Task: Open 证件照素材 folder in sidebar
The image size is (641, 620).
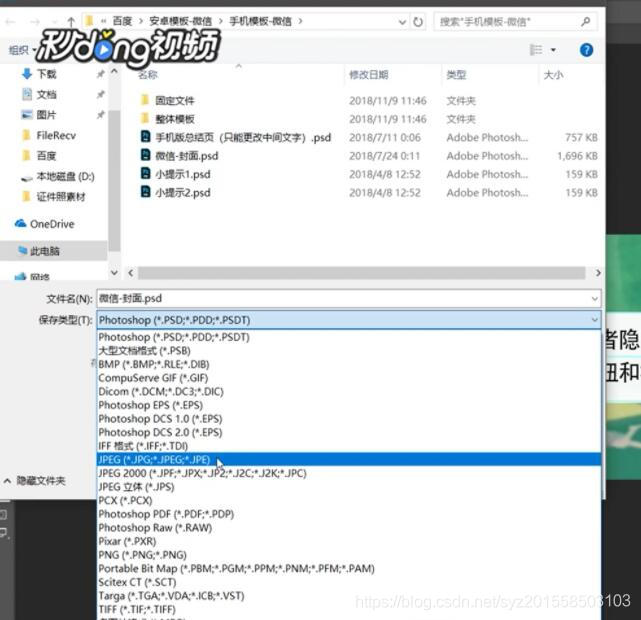Action: (61, 197)
